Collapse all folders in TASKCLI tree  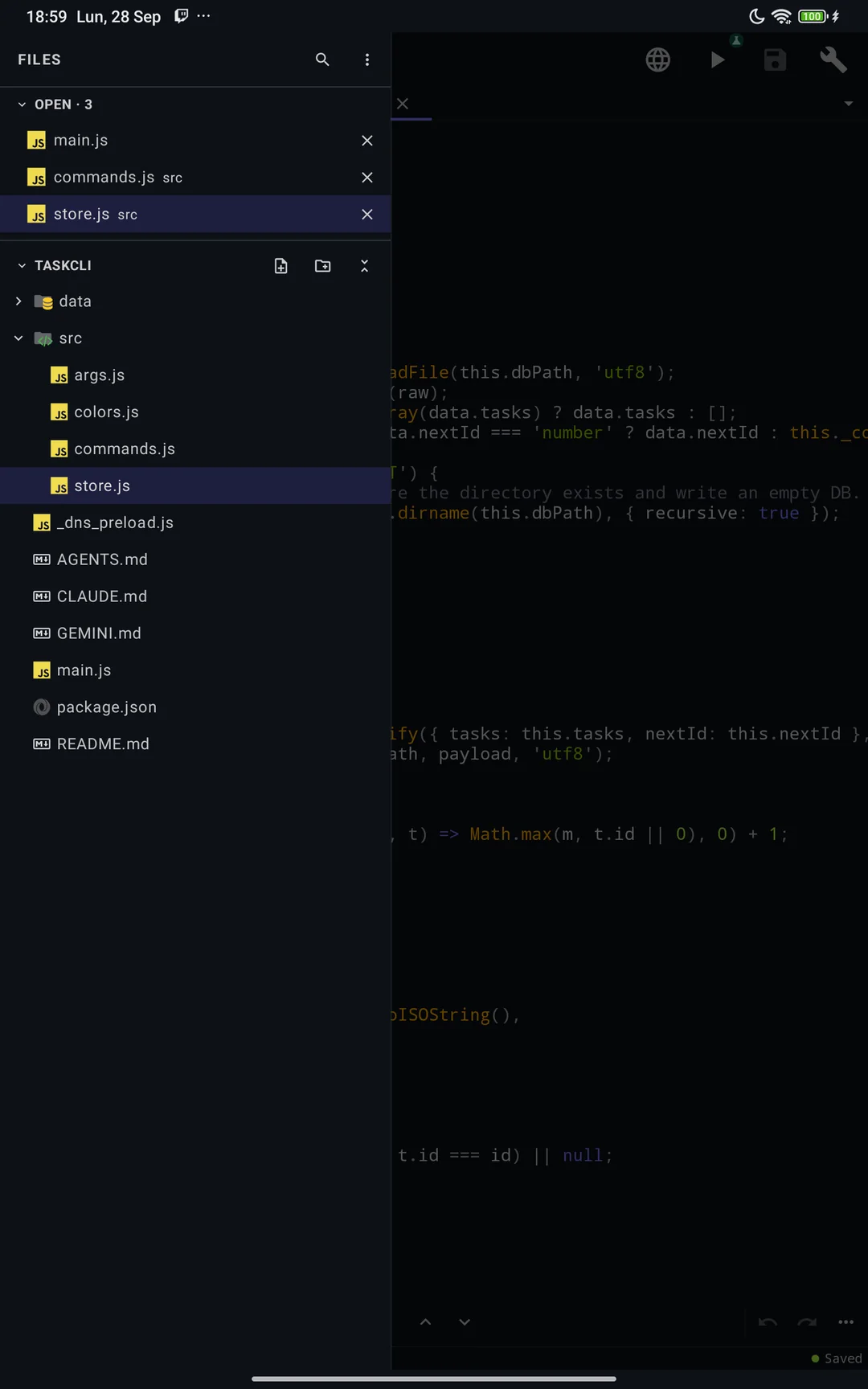coord(364,266)
